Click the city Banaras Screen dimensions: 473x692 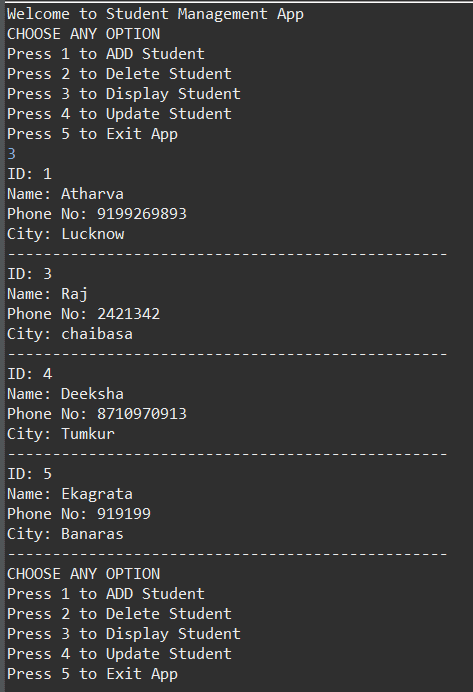point(92,534)
